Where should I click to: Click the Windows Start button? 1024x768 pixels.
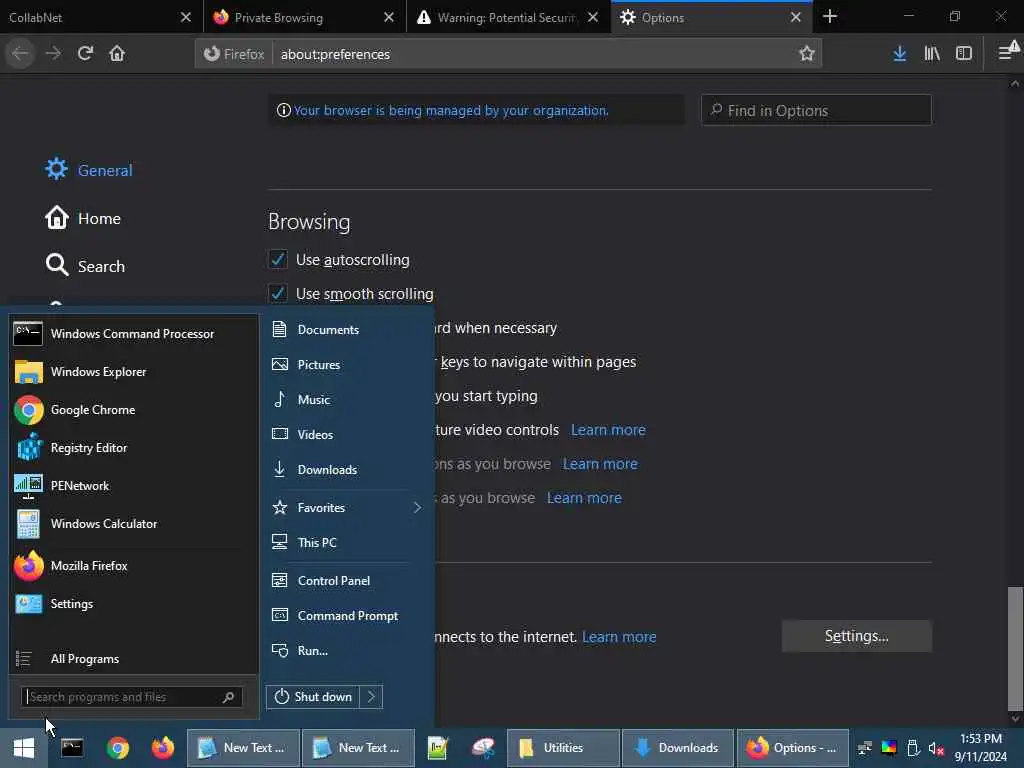(24, 748)
